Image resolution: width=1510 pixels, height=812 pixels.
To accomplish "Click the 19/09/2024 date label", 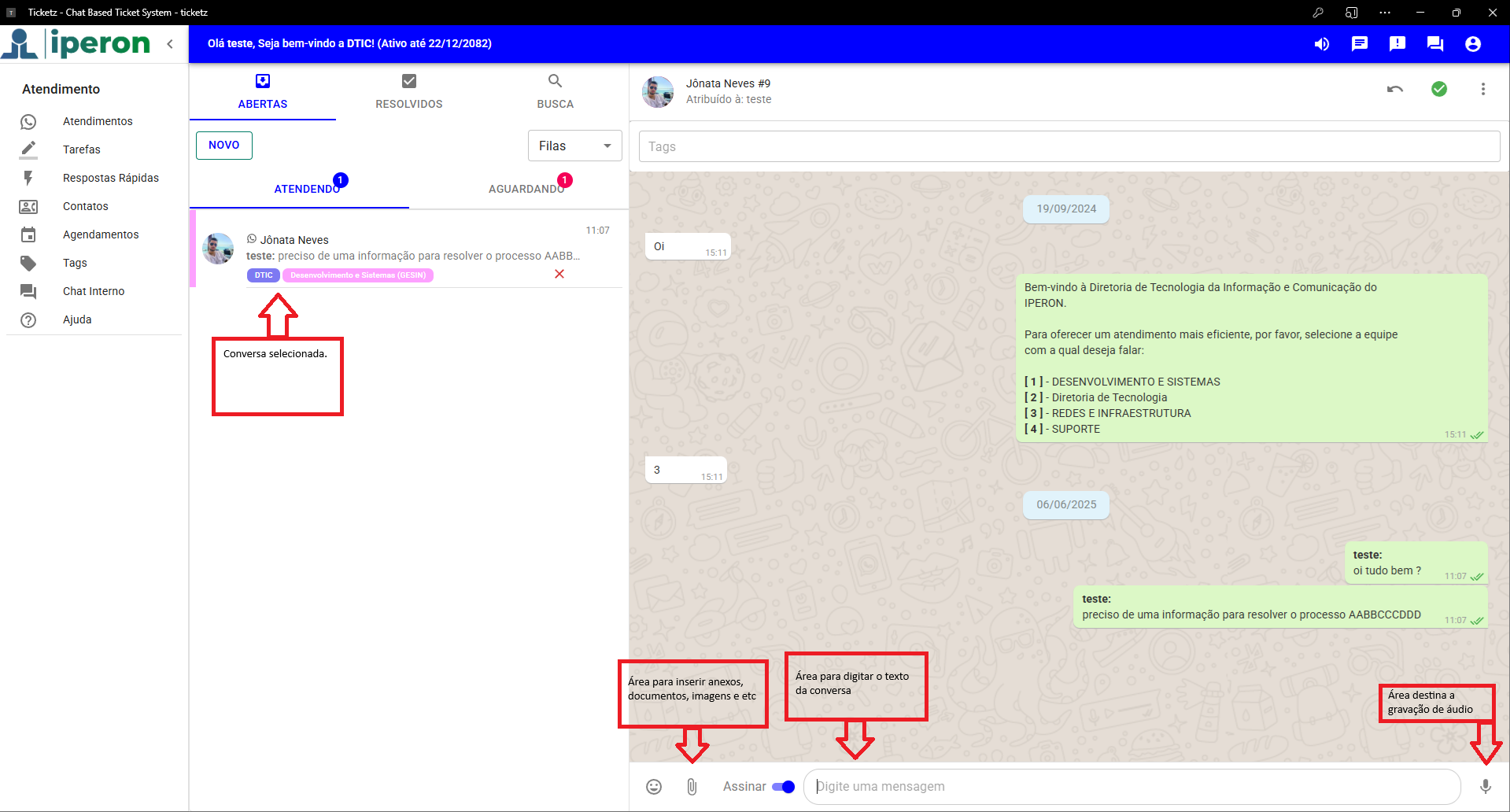I will 1066,209.
